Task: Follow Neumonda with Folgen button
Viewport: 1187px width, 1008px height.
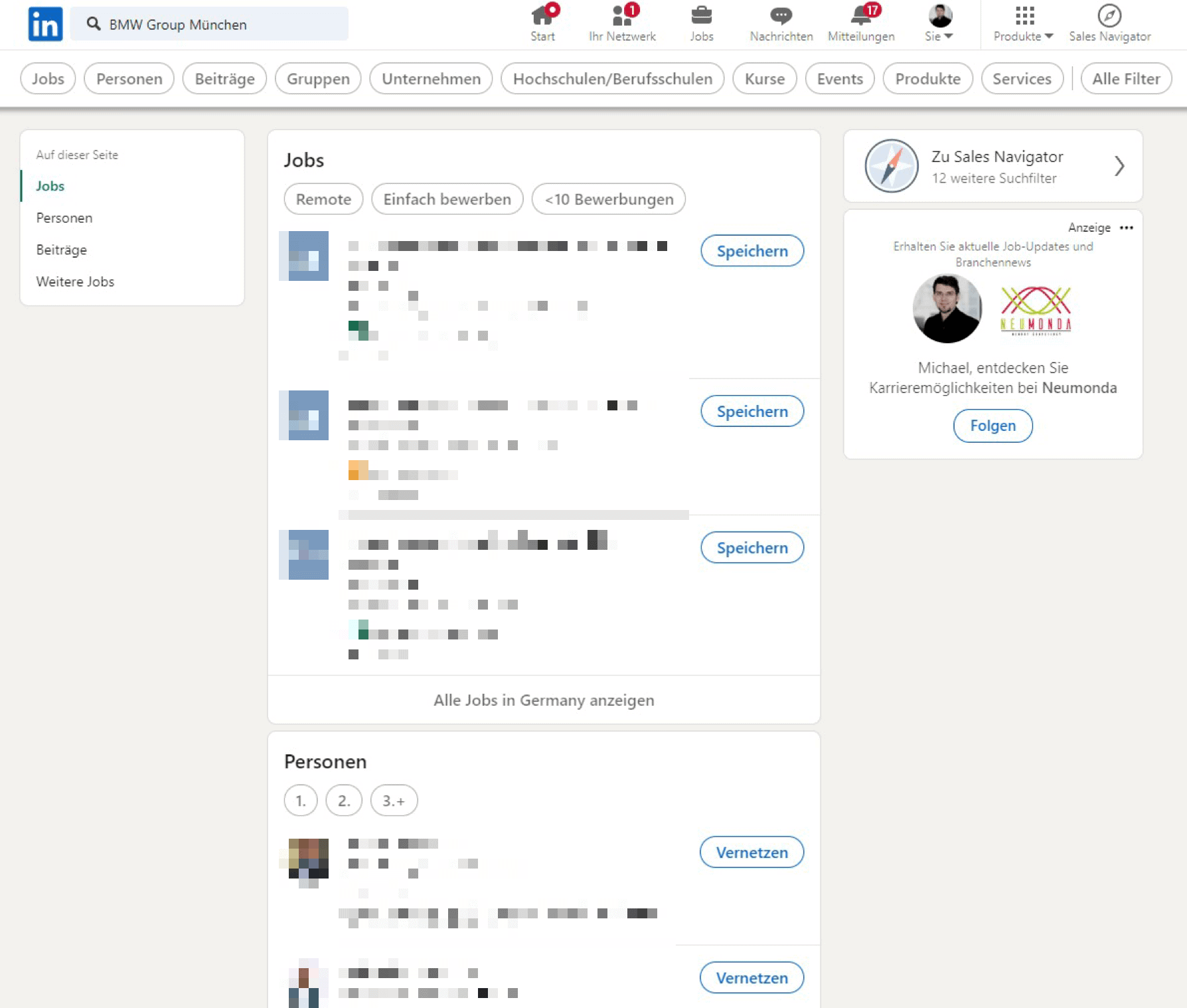Action: point(992,426)
